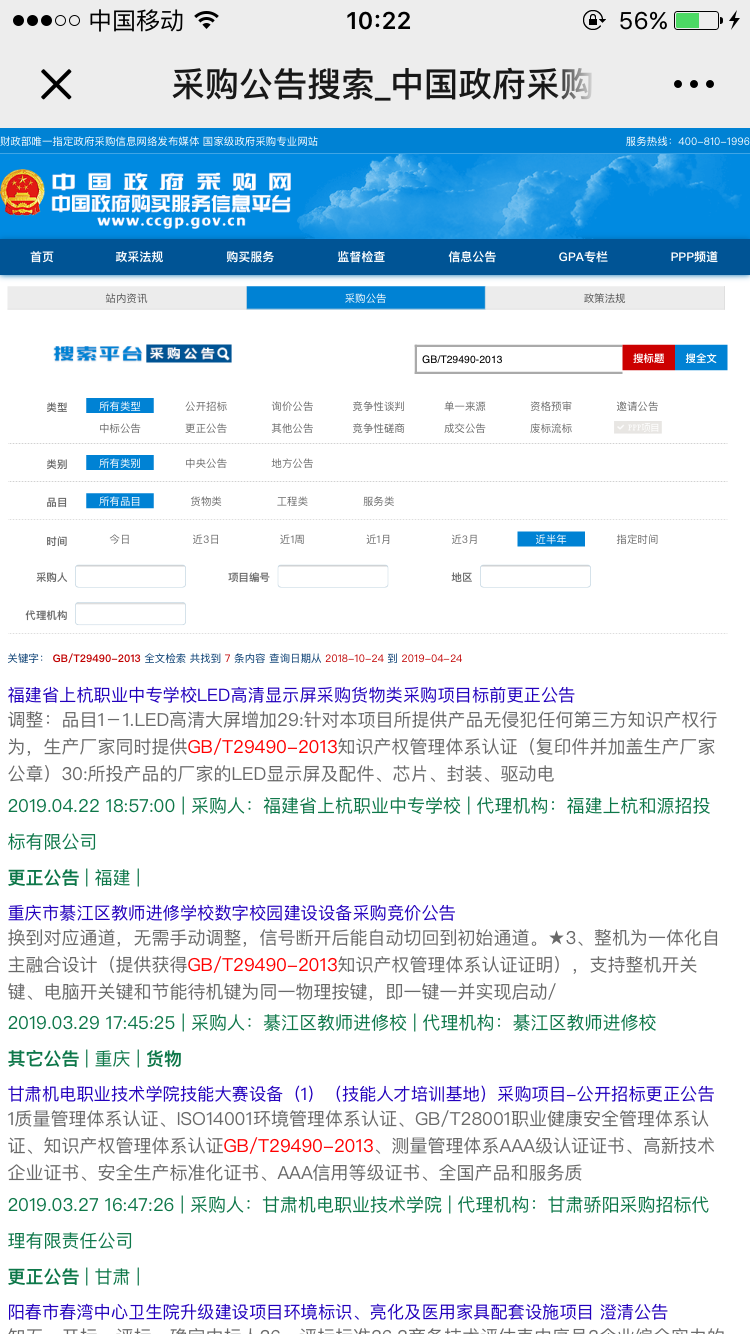Select 所有类别 category filter
The width and height of the screenshot is (750, 1334).
120,463
